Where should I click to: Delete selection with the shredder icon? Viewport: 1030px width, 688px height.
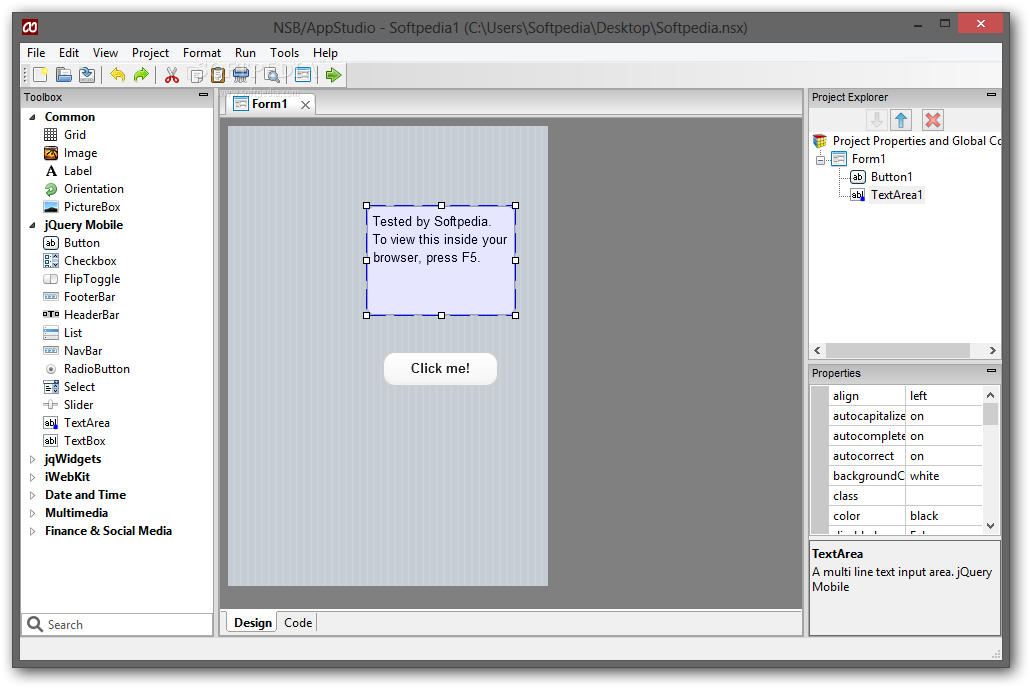tap(241, 75)
